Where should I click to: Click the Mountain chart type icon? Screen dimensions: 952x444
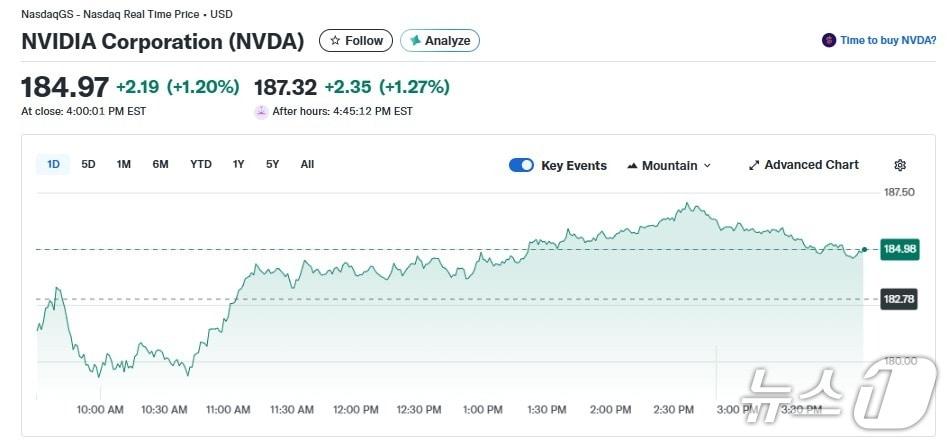coord(632,166)
